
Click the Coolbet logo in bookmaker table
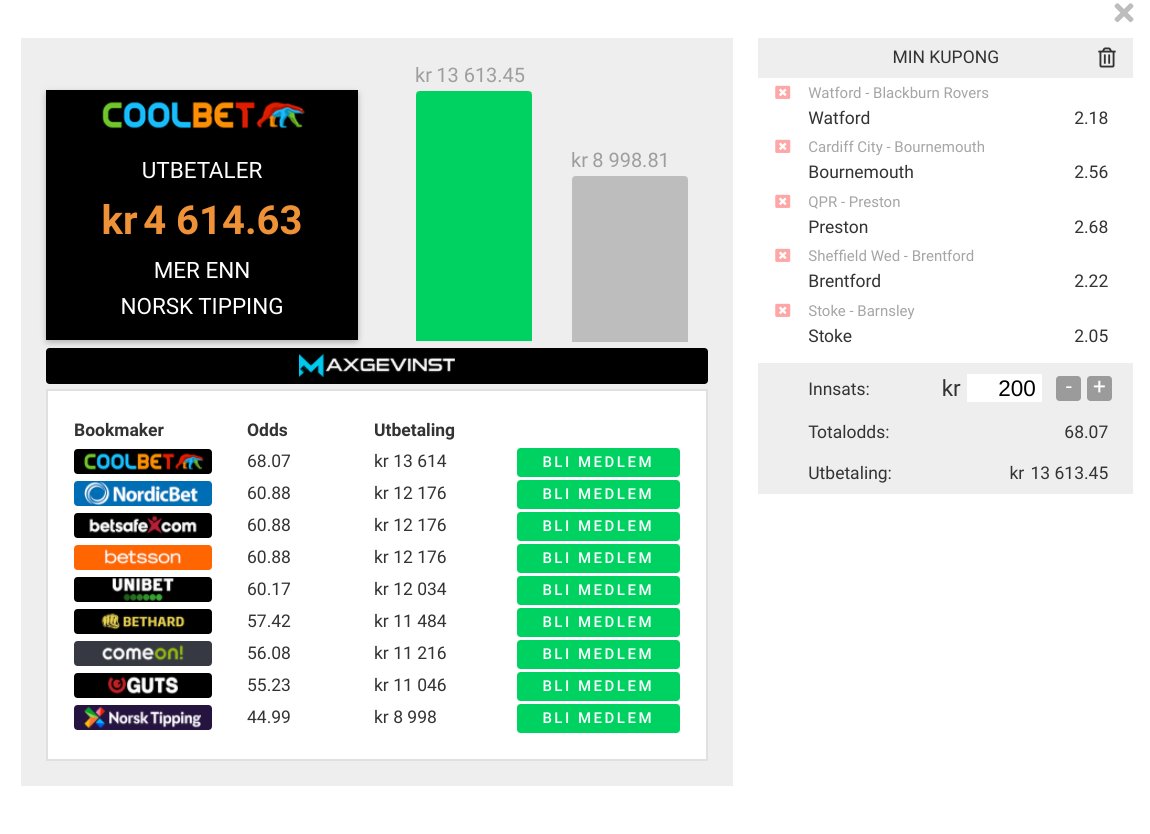pos(143,461)
